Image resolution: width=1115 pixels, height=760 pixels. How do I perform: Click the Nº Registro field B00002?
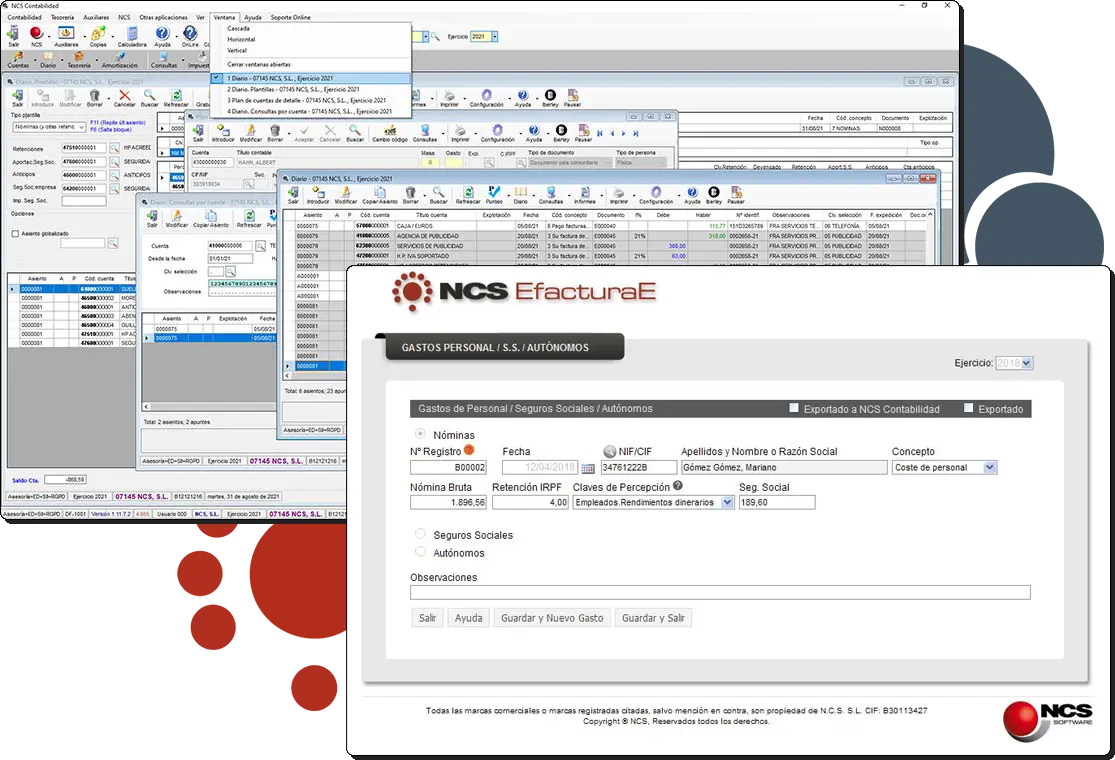[449, 467]
